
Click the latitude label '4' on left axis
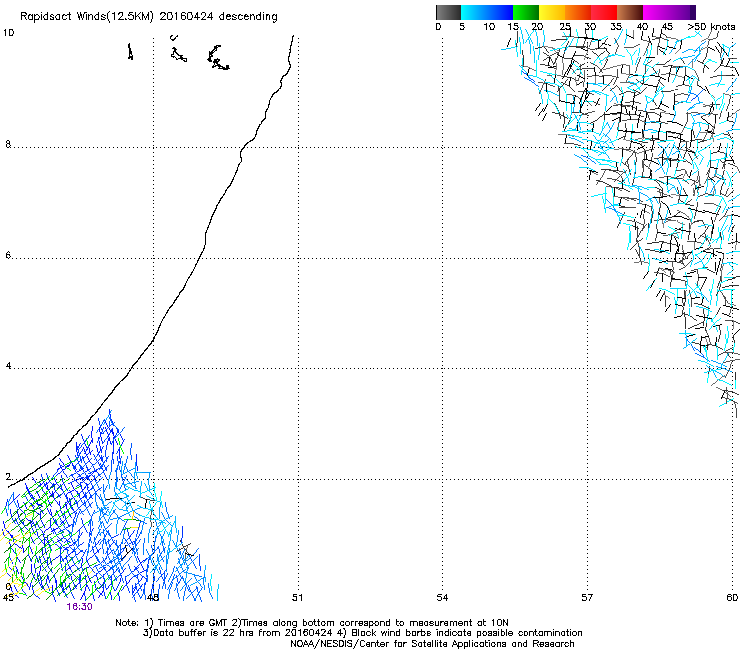(x=8, y=366)
